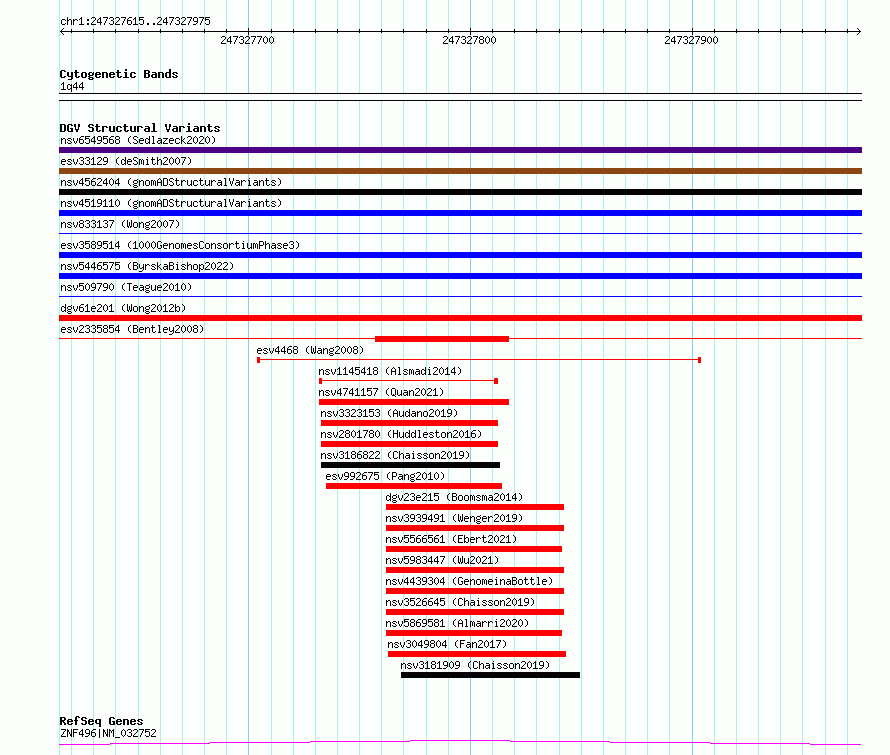Click dgv61e201 (Wong2012b) label
The height and width of the screenshot is (755, 890).
[123, 308]
